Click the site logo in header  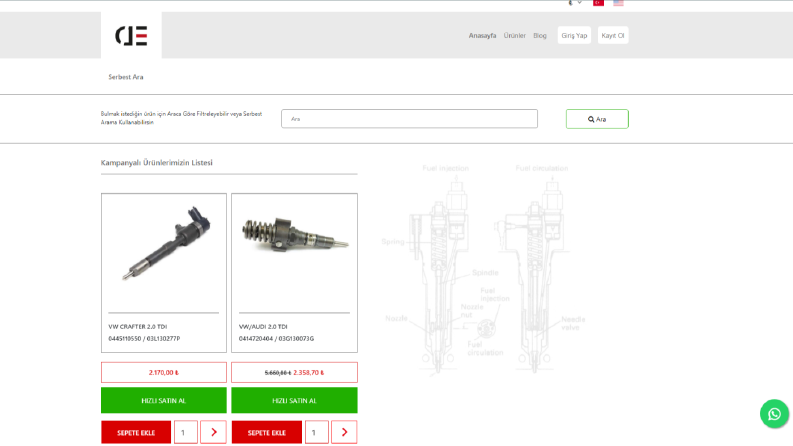131,35
